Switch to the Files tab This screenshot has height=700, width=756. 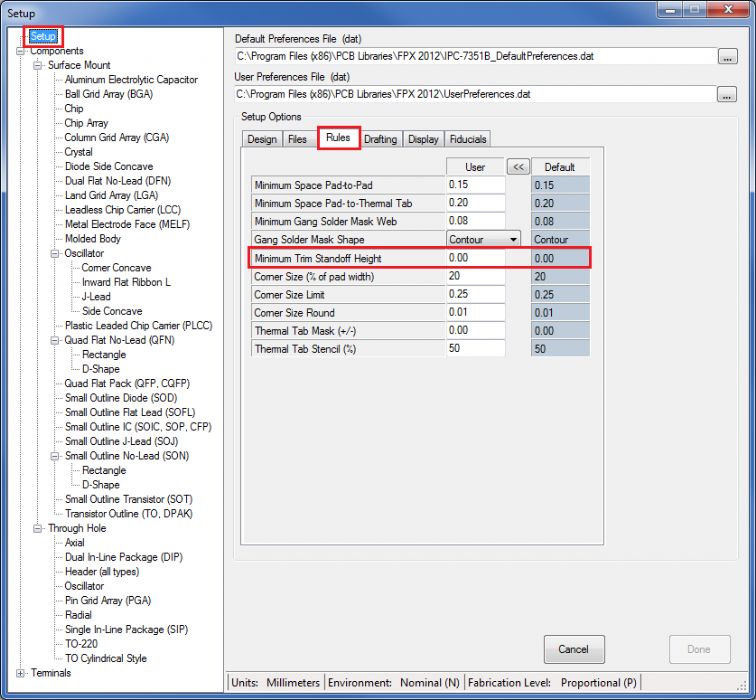point(297,139)
